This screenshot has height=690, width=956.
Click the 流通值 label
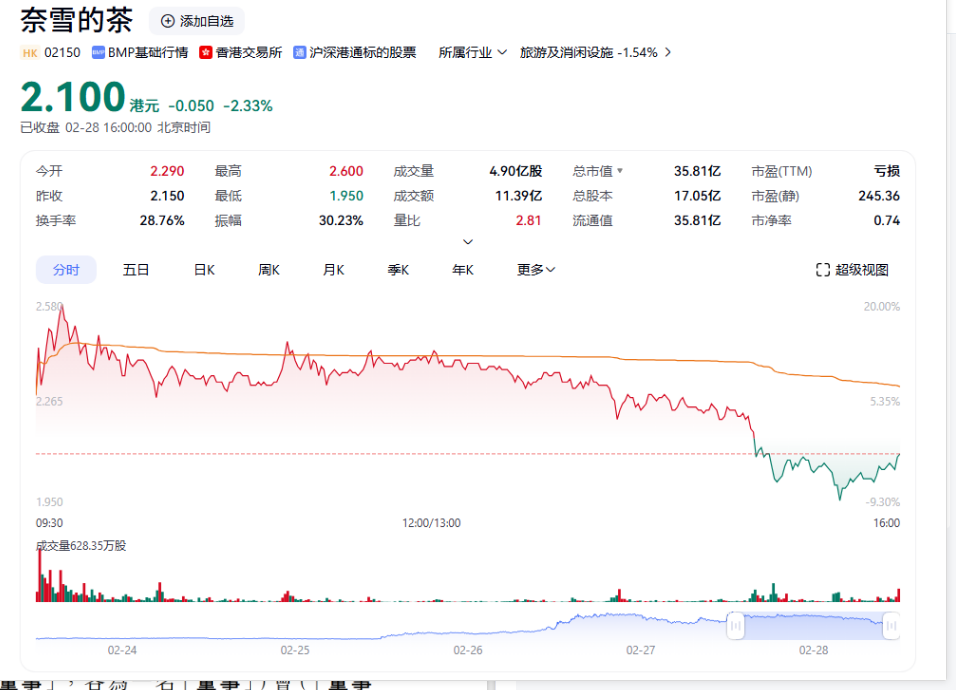[x=592, y=221]
